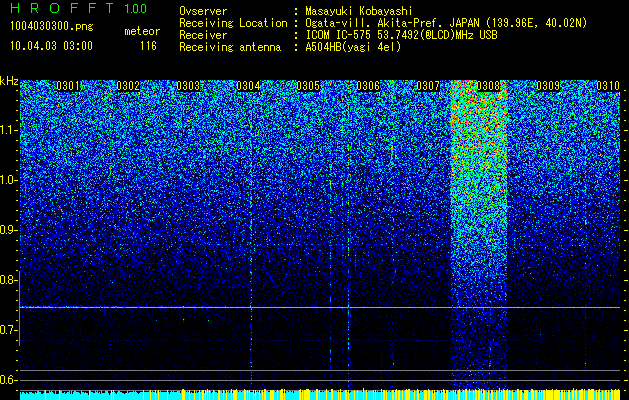
Task: Click the 0307 time marker
Action: point(428,86)
